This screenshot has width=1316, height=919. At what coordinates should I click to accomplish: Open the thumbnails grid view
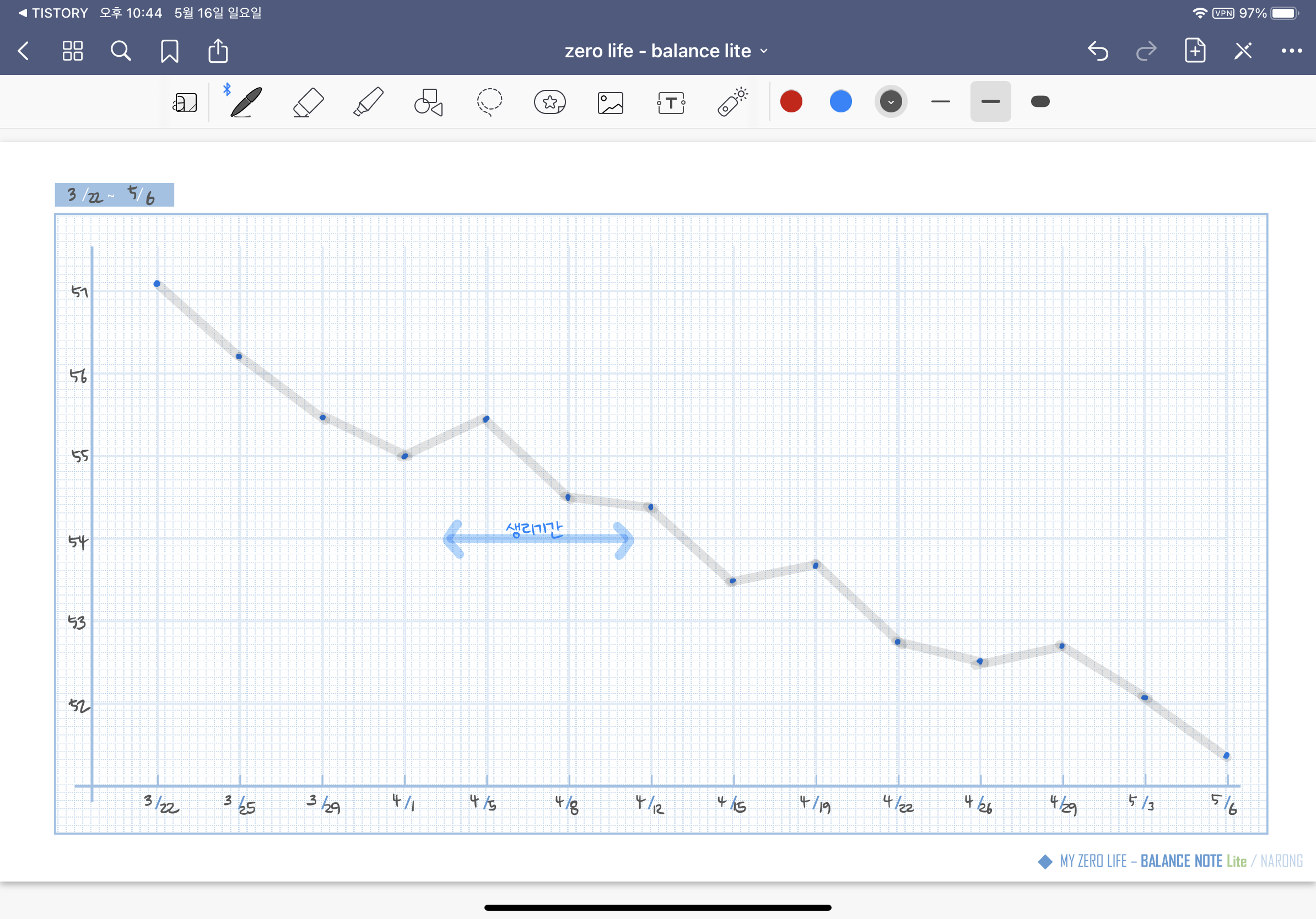[x=72, y=51]
